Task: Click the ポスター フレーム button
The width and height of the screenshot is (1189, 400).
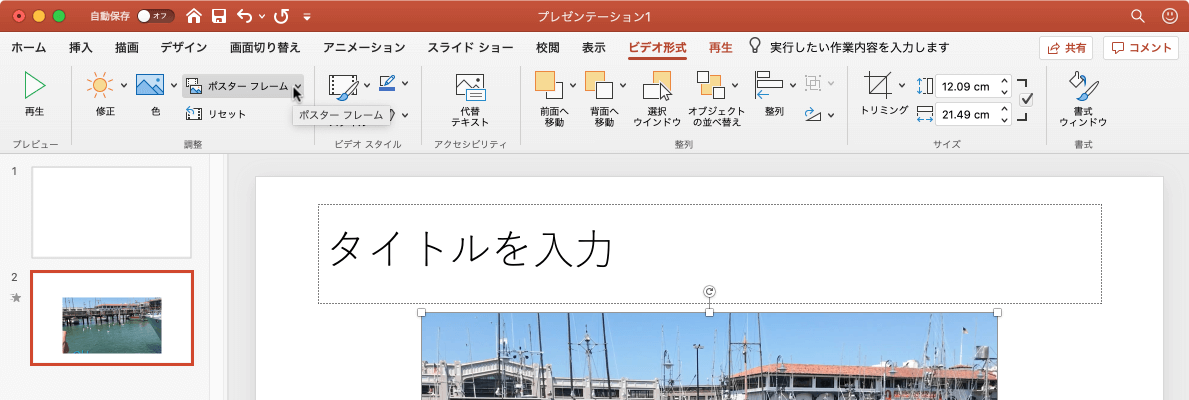Action: tap(237, 86)
